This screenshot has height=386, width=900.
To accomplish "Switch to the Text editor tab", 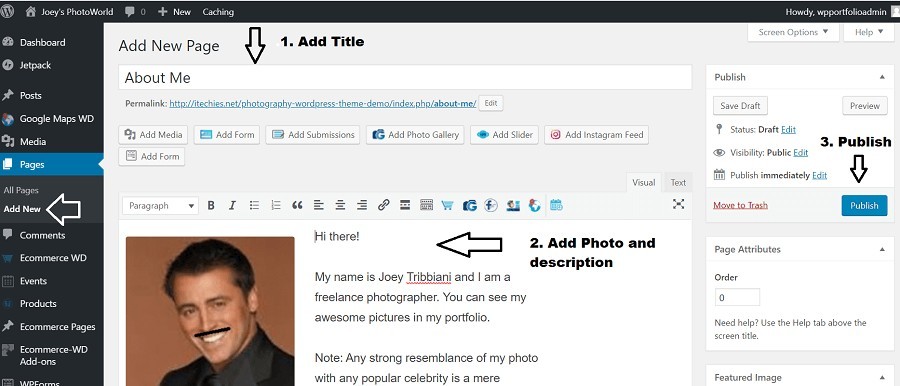I will pos(678,182).
